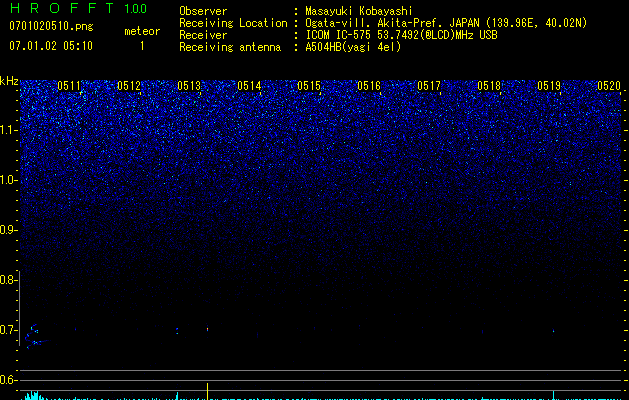Click antenna text A504HB(yagi 4el)
Viewport: 629px width, 400px height.
point(353,47)
